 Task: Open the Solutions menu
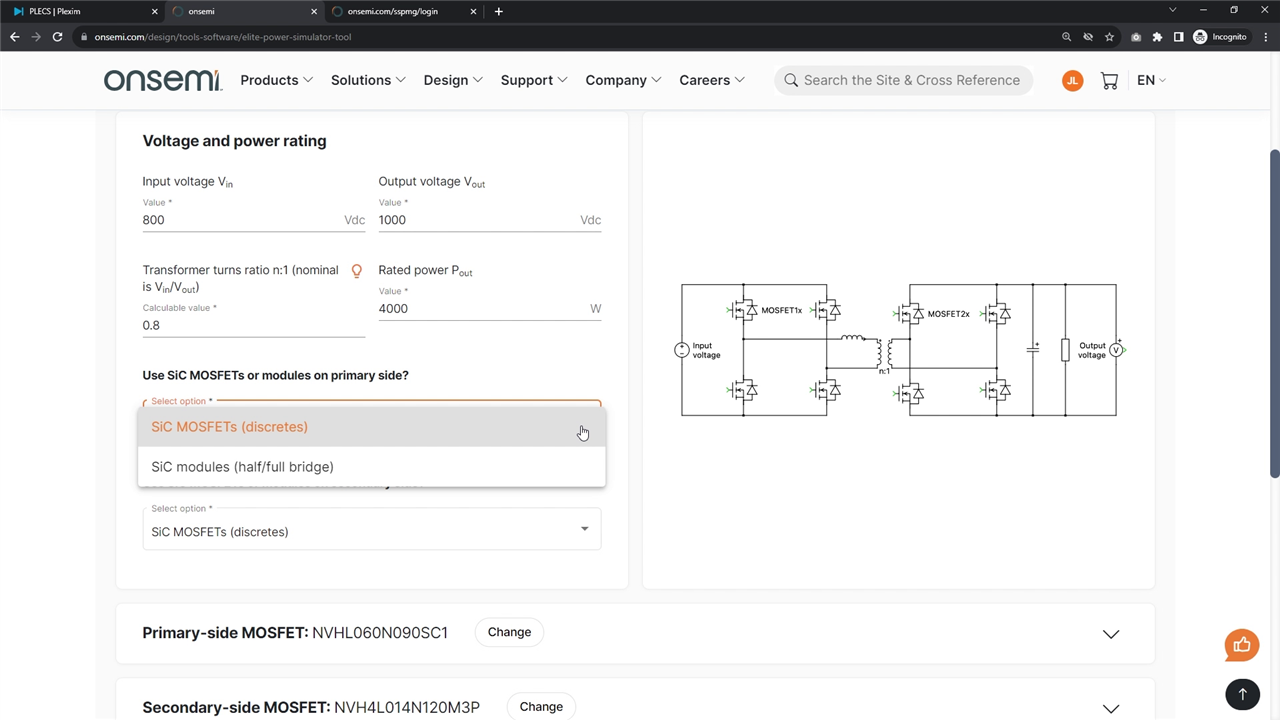368,80
